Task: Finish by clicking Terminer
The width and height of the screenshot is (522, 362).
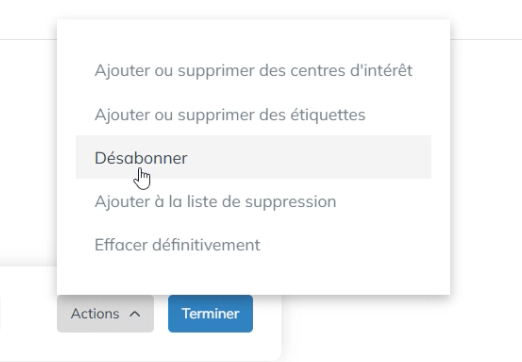Action: click(x=210, y=314)
